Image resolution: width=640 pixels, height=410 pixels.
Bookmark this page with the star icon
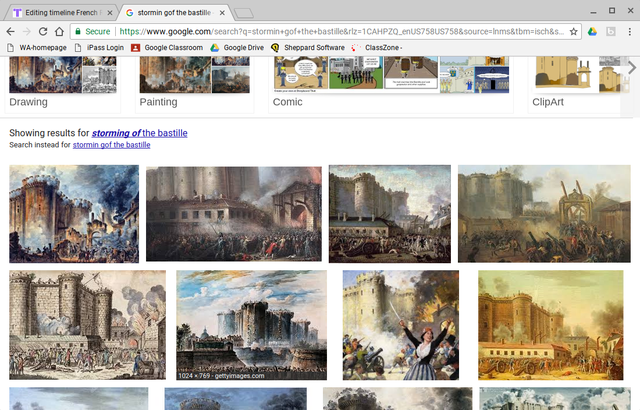coord(573,31)
